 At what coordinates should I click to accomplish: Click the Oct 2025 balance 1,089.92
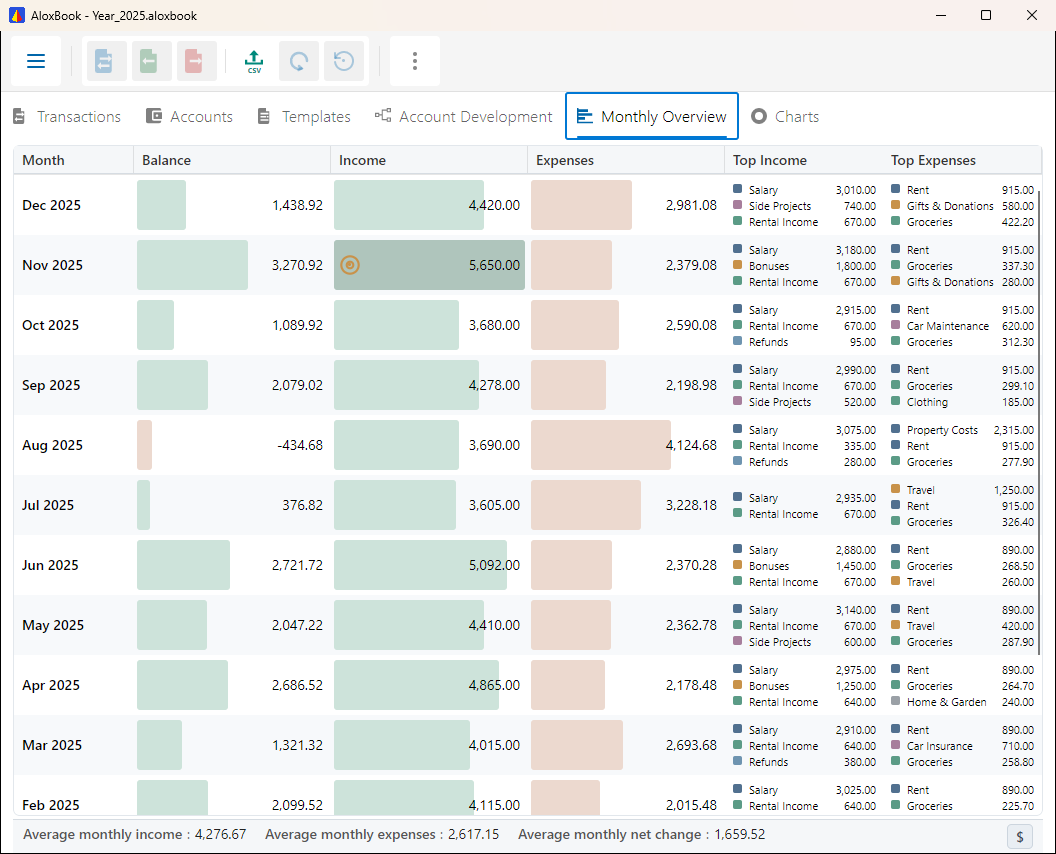point(297,325)
